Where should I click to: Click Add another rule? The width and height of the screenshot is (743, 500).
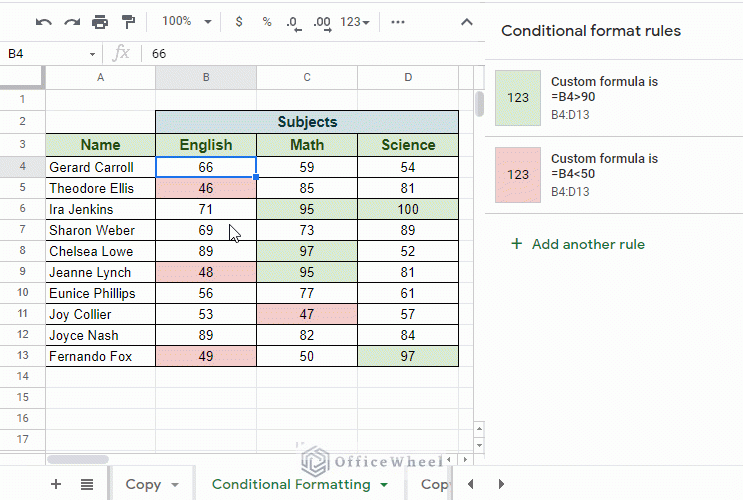pos(578,244)
